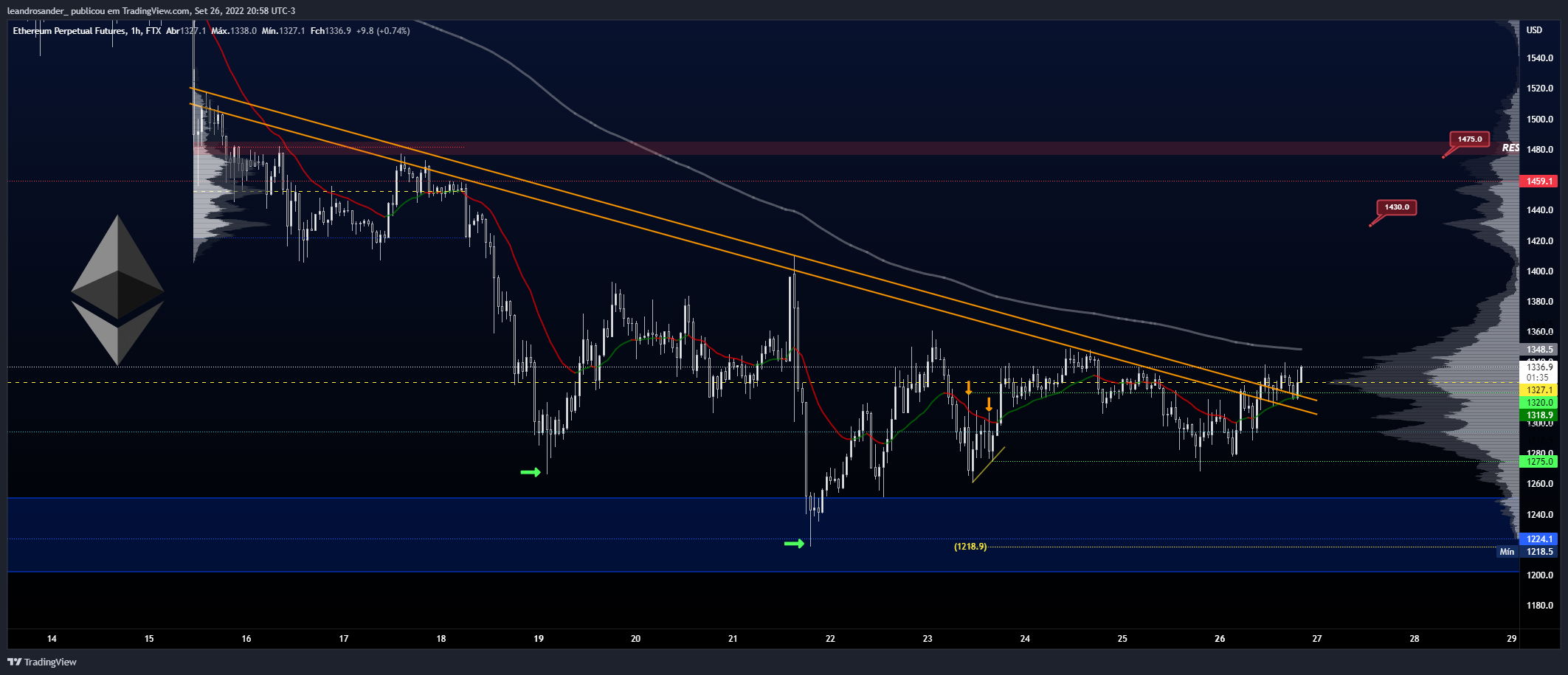The image size is (1568, 675).
Task: Click date 17 on the time axis
Action: 344,639
